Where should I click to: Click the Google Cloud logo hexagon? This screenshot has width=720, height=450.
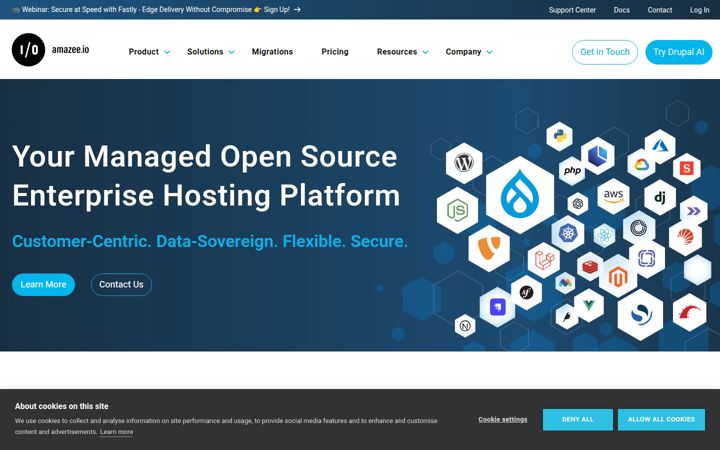pos(641,164)
